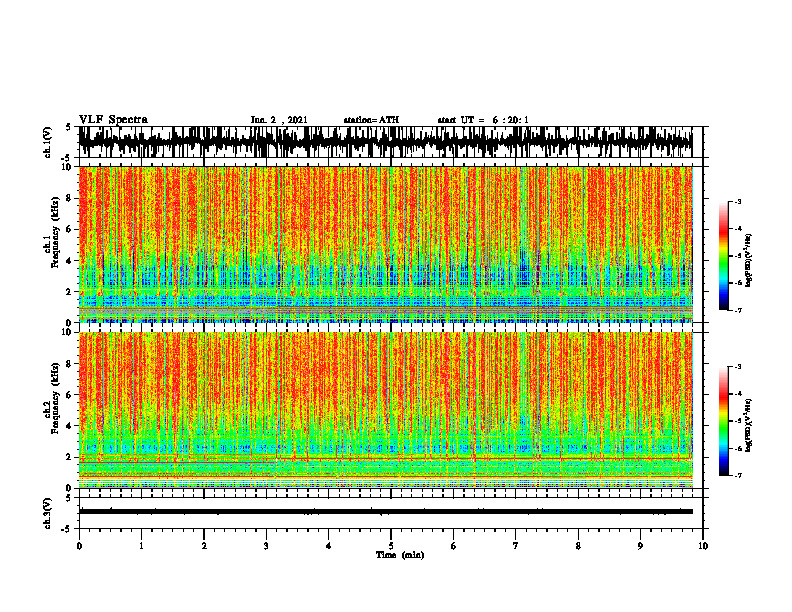Click the "2" tick on the time axis
792x612 pixels.
tap(204, 546)
